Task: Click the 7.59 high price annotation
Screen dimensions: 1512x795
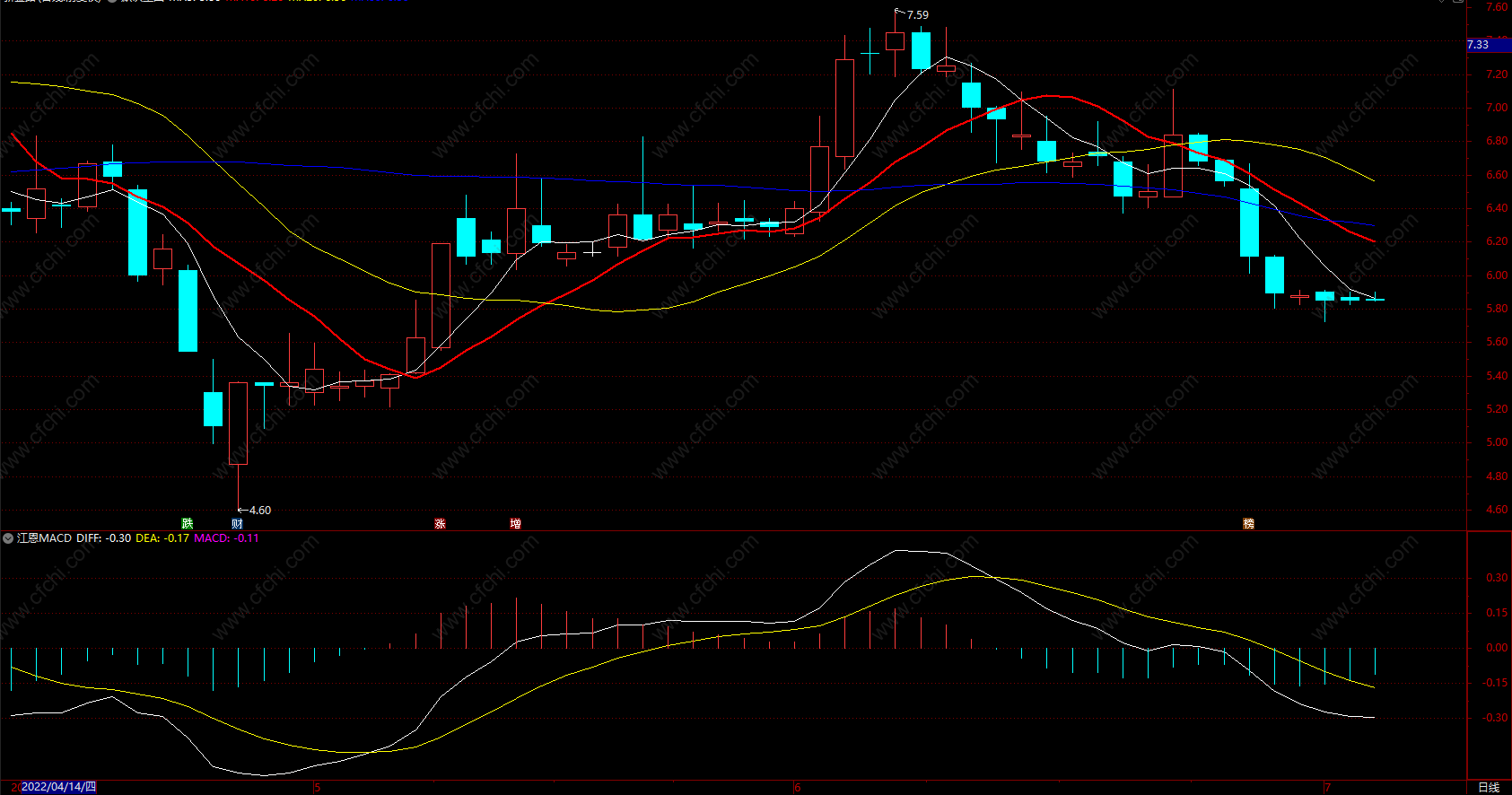Action: (x=918, y=15)
